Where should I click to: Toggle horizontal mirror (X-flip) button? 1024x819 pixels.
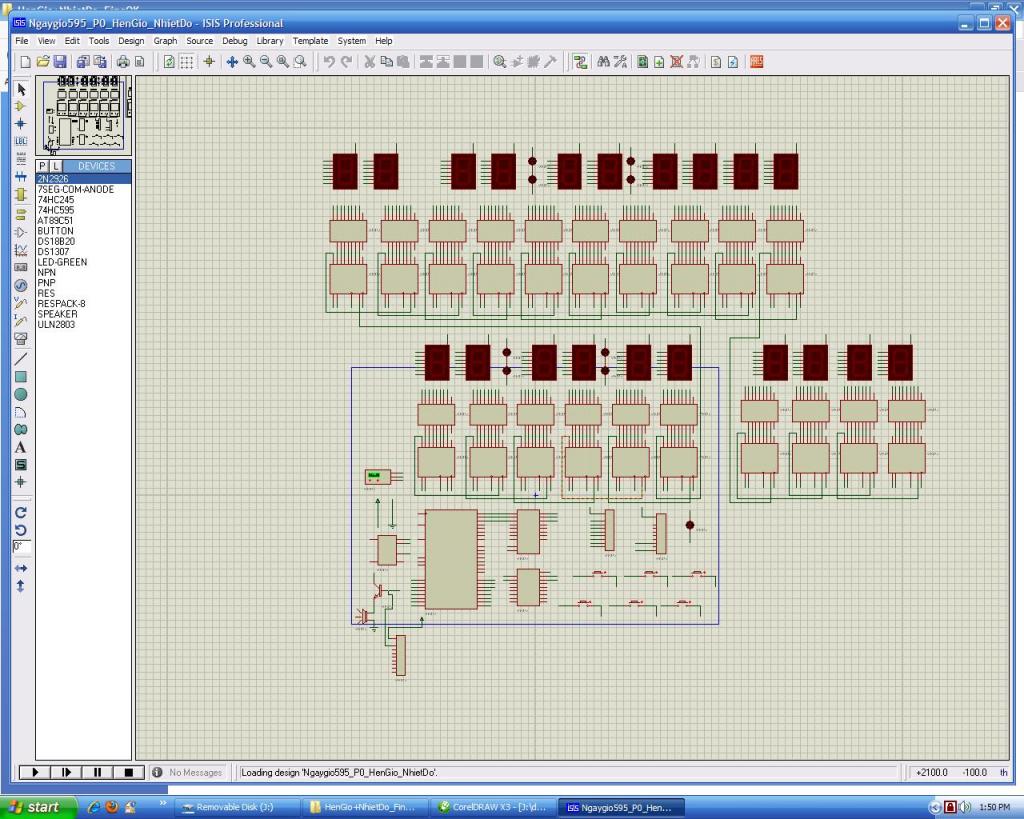click(20, 568)
